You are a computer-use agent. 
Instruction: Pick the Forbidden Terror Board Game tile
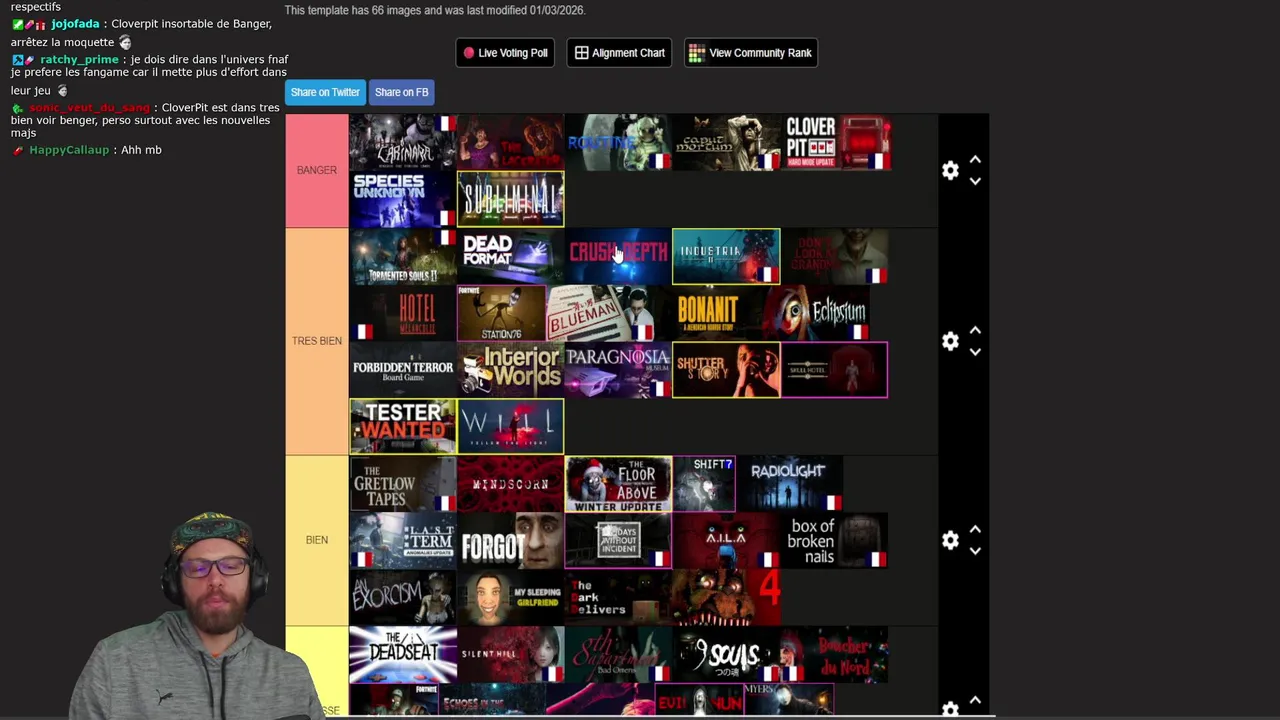(x=402, y=370)
